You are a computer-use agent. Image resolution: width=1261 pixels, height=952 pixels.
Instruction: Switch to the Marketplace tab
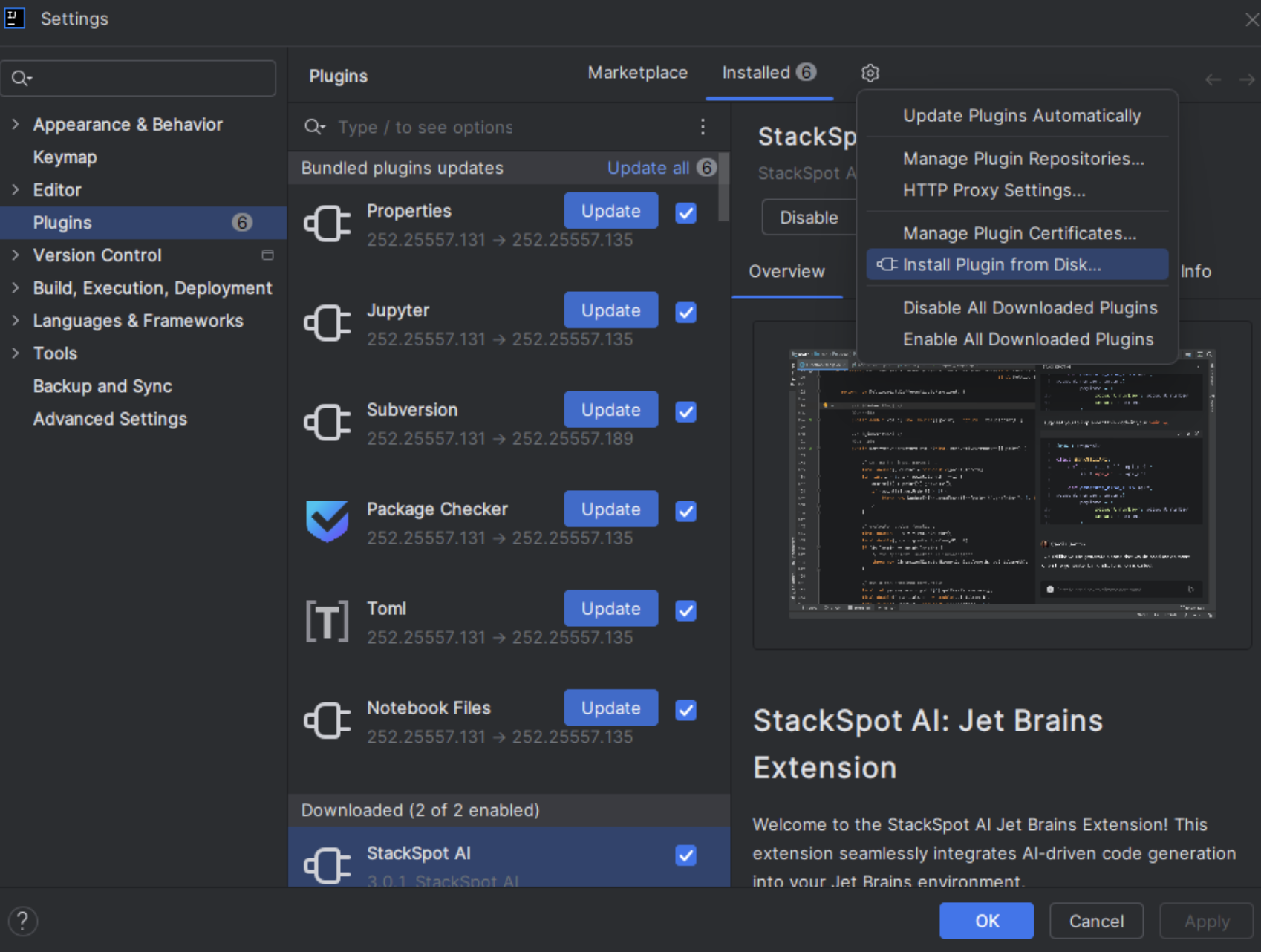pos(637,73)
